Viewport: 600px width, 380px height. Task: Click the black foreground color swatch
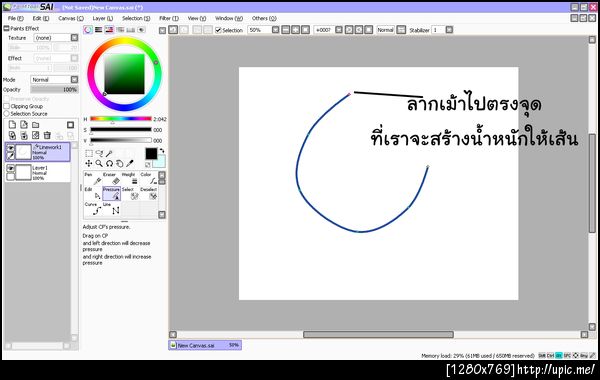click(x=151, y=153)
